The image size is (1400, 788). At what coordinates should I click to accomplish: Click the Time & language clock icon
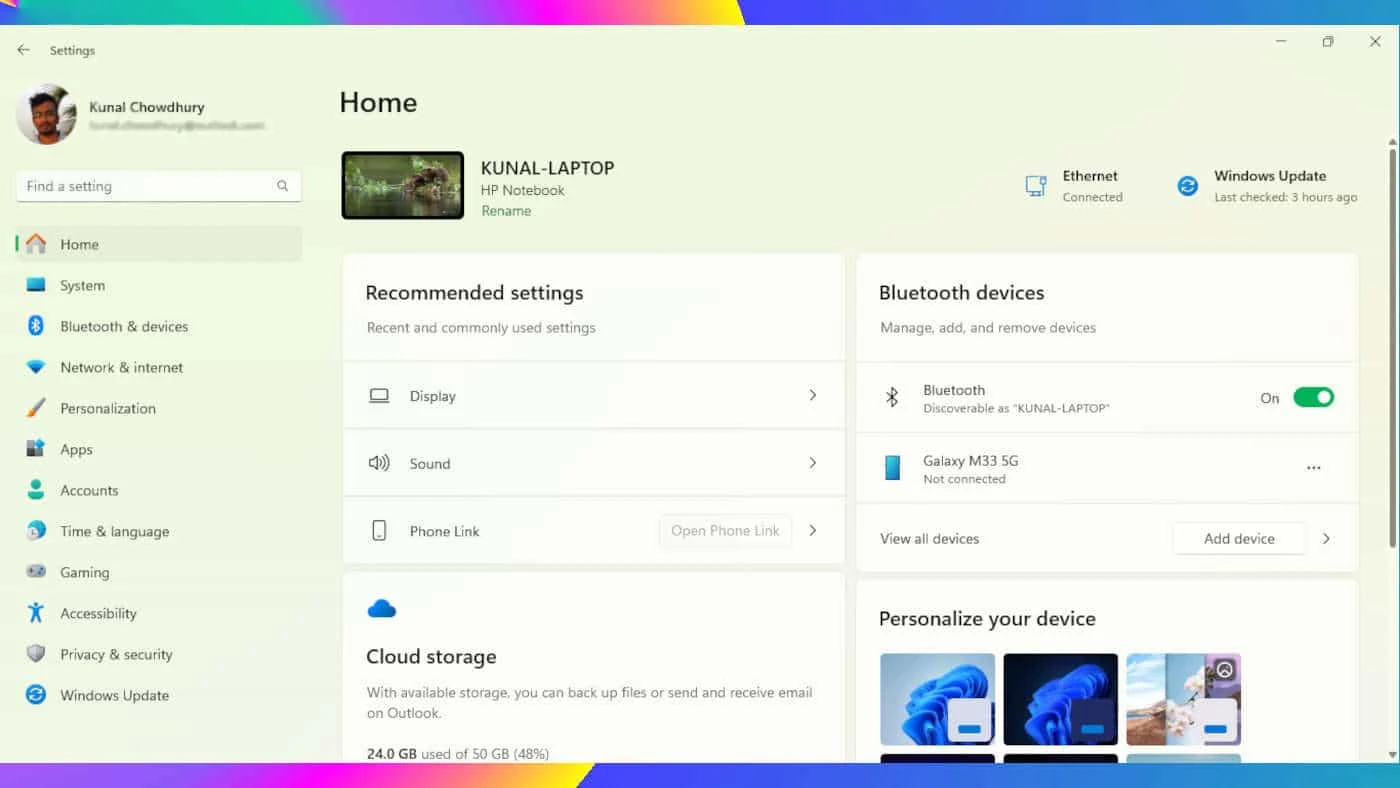coord(36,531)
